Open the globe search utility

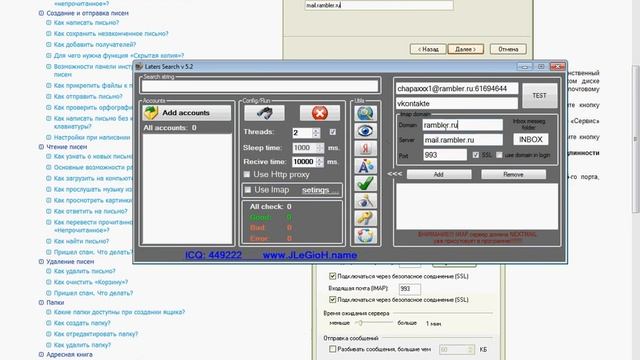coord(365,113)
